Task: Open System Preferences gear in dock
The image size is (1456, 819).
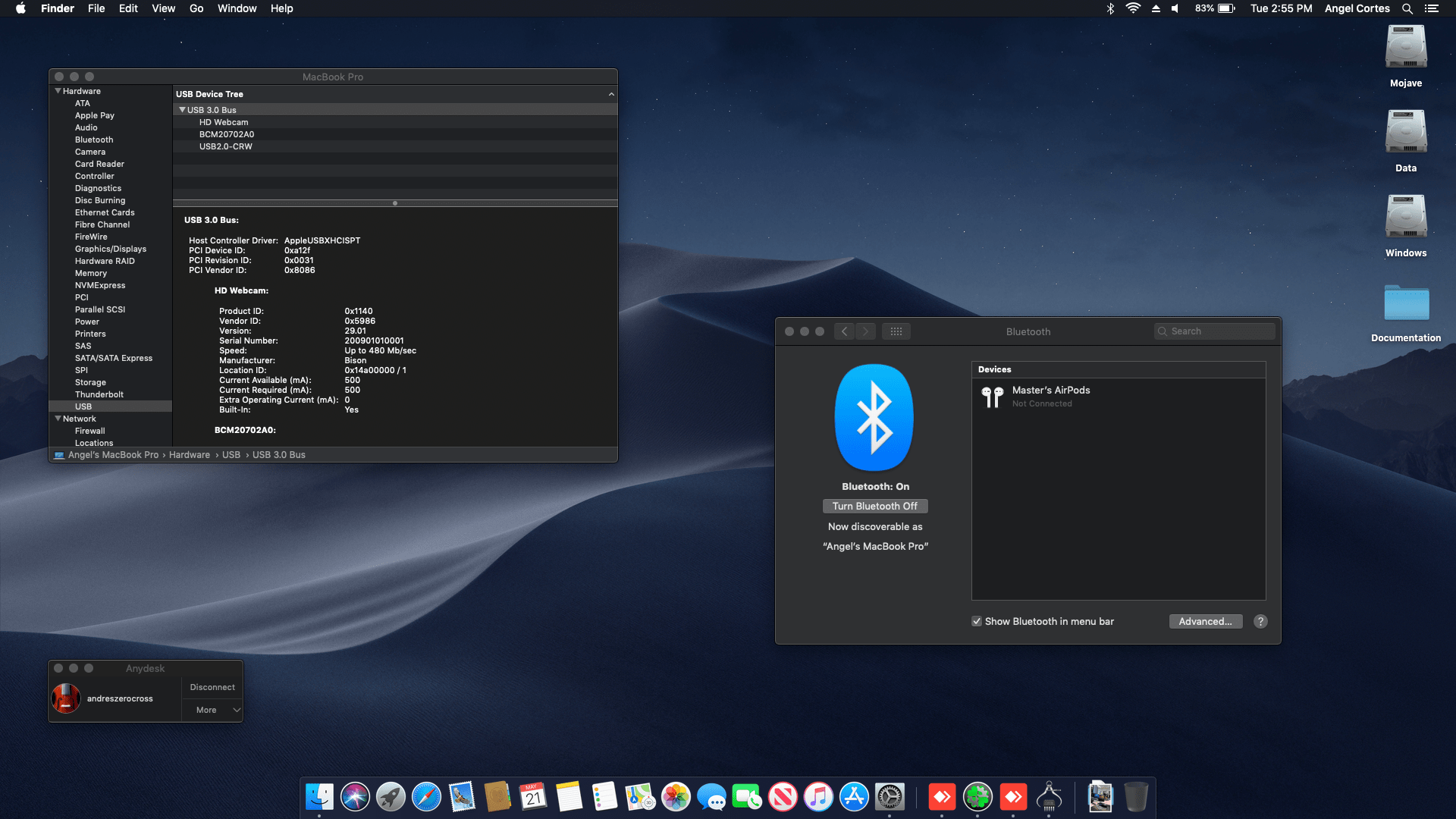Action: coord(890,797)
